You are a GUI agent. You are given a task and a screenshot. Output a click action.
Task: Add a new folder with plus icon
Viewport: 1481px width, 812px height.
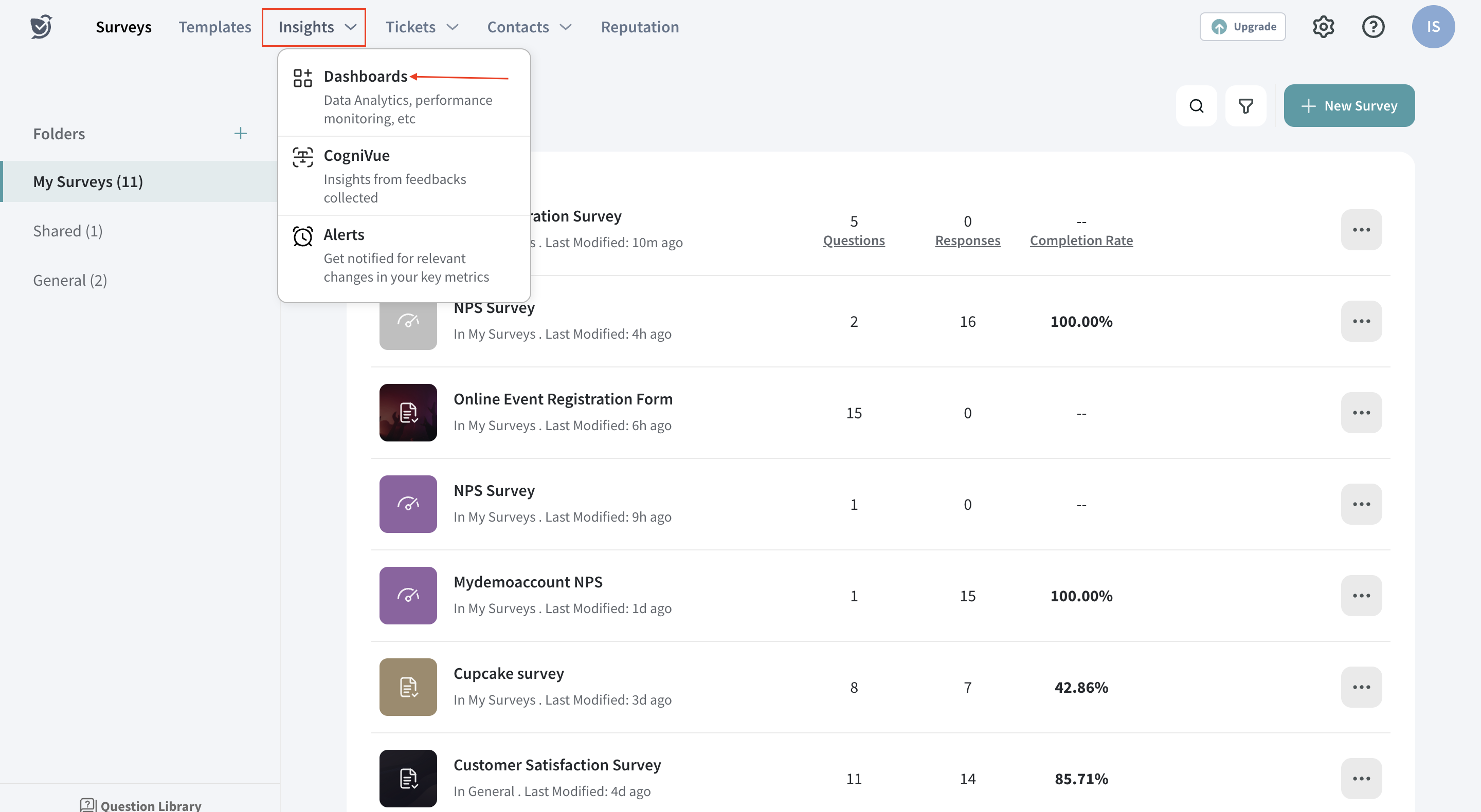[240, 133]
